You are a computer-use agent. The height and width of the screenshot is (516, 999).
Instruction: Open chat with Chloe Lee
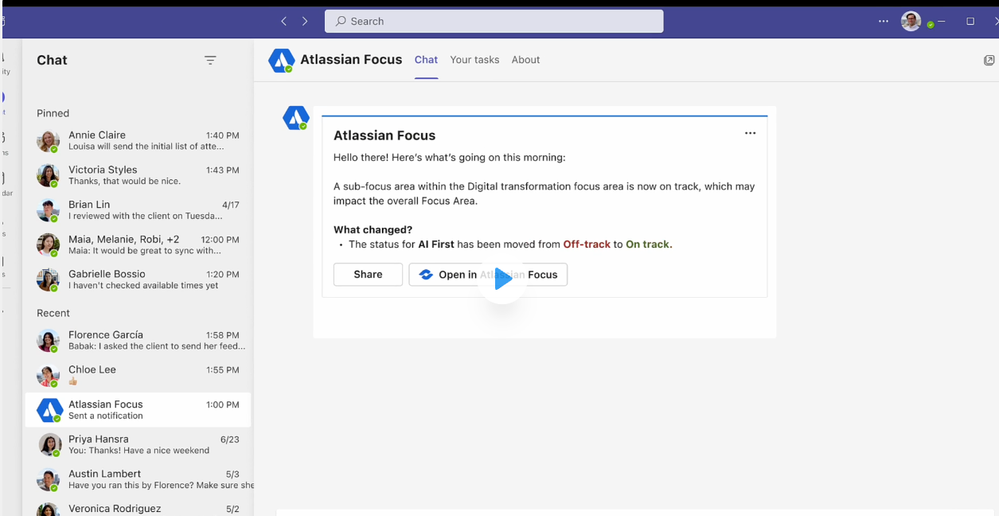coord(138,375)
